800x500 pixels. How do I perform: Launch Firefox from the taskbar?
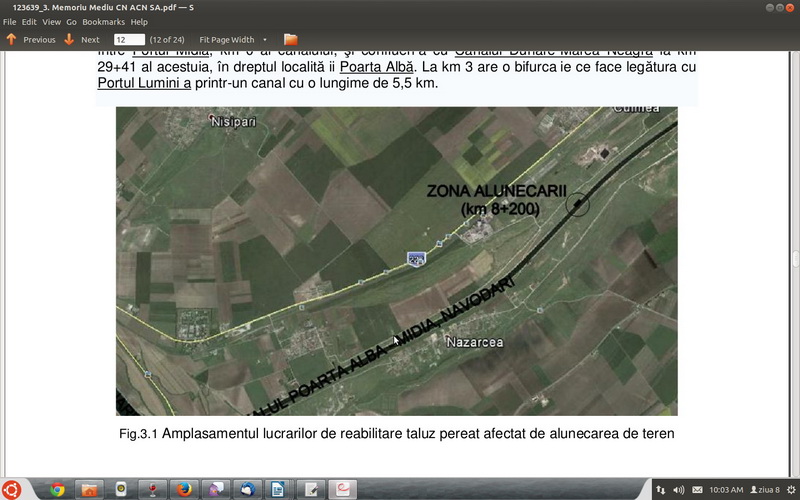pyautogui.click(x=183, y=489)
